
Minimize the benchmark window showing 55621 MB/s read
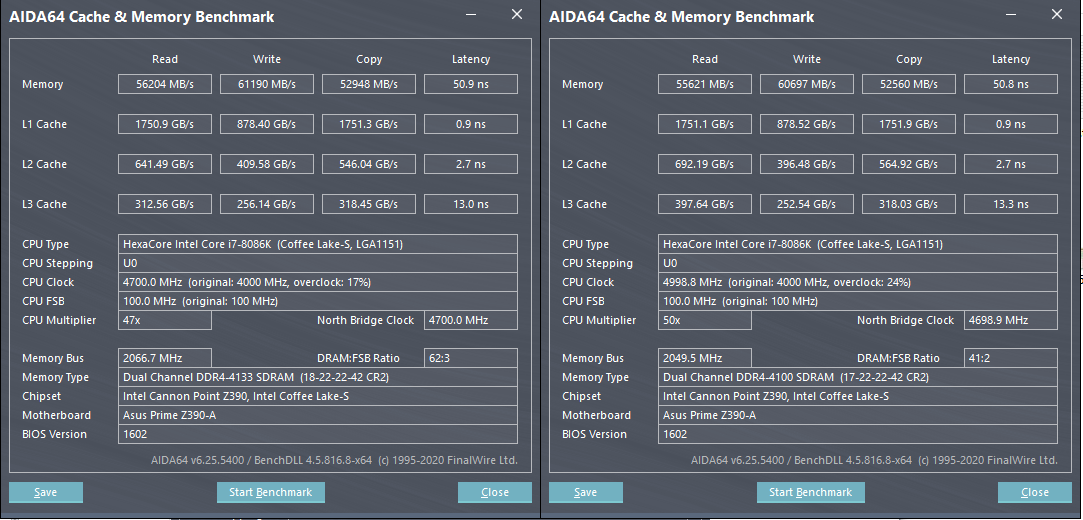(1011, 16)
